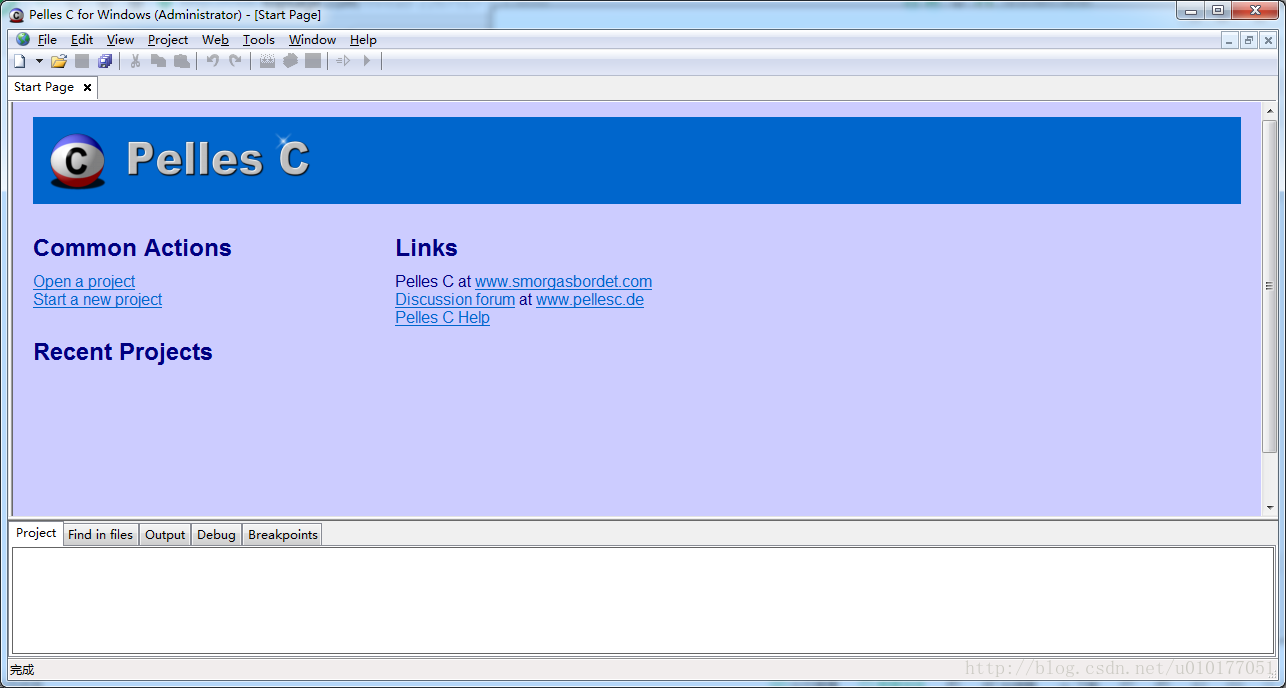Open the www.pellesc.de link
Viewport: 1286px width, 688px height.
pyautogui.click(x=590, y=300)
